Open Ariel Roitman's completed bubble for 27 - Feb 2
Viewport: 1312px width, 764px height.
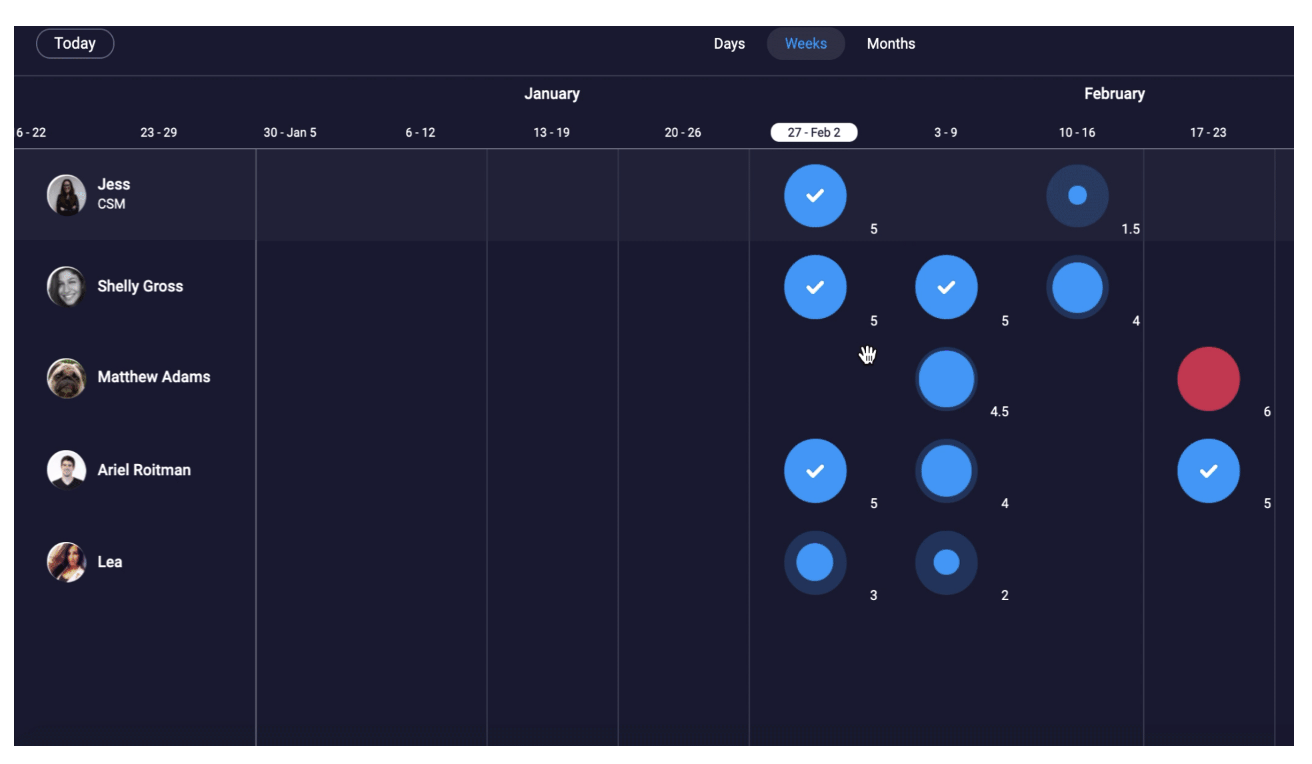point(815,471)
